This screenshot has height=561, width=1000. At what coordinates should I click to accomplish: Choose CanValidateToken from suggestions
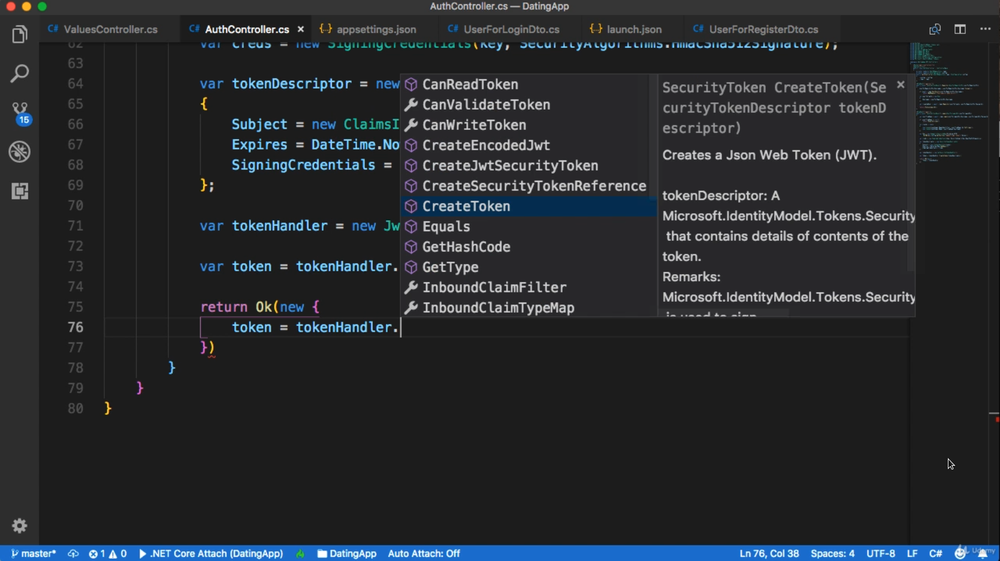point(528,105)
